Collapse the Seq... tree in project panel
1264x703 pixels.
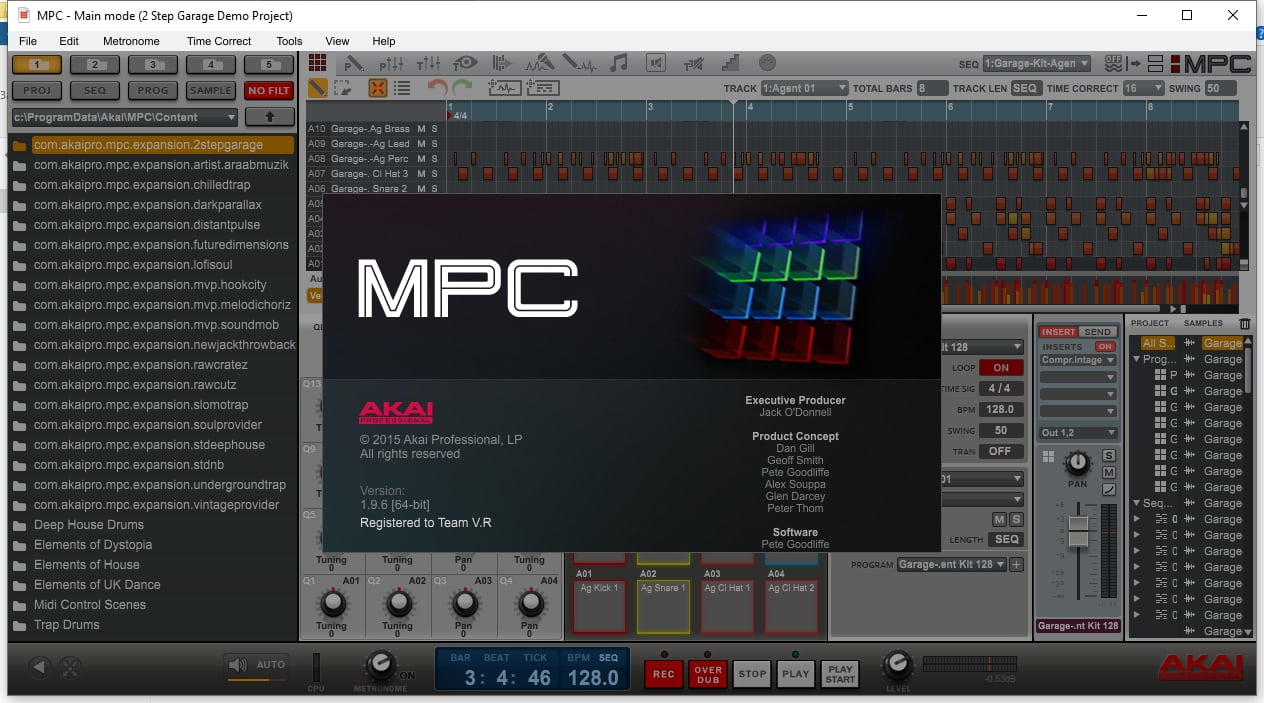pyautogui.click(x=1136, y=503)
